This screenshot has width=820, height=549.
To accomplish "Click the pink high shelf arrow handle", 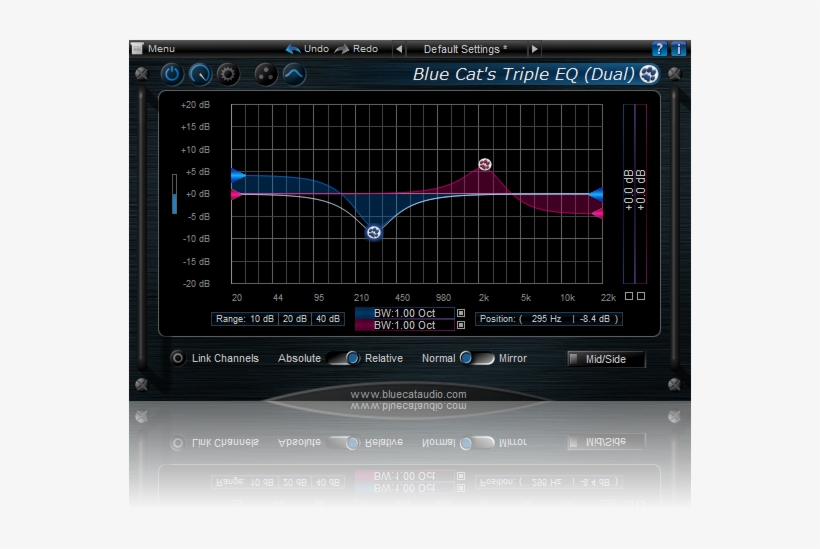I will click(597, 213).
